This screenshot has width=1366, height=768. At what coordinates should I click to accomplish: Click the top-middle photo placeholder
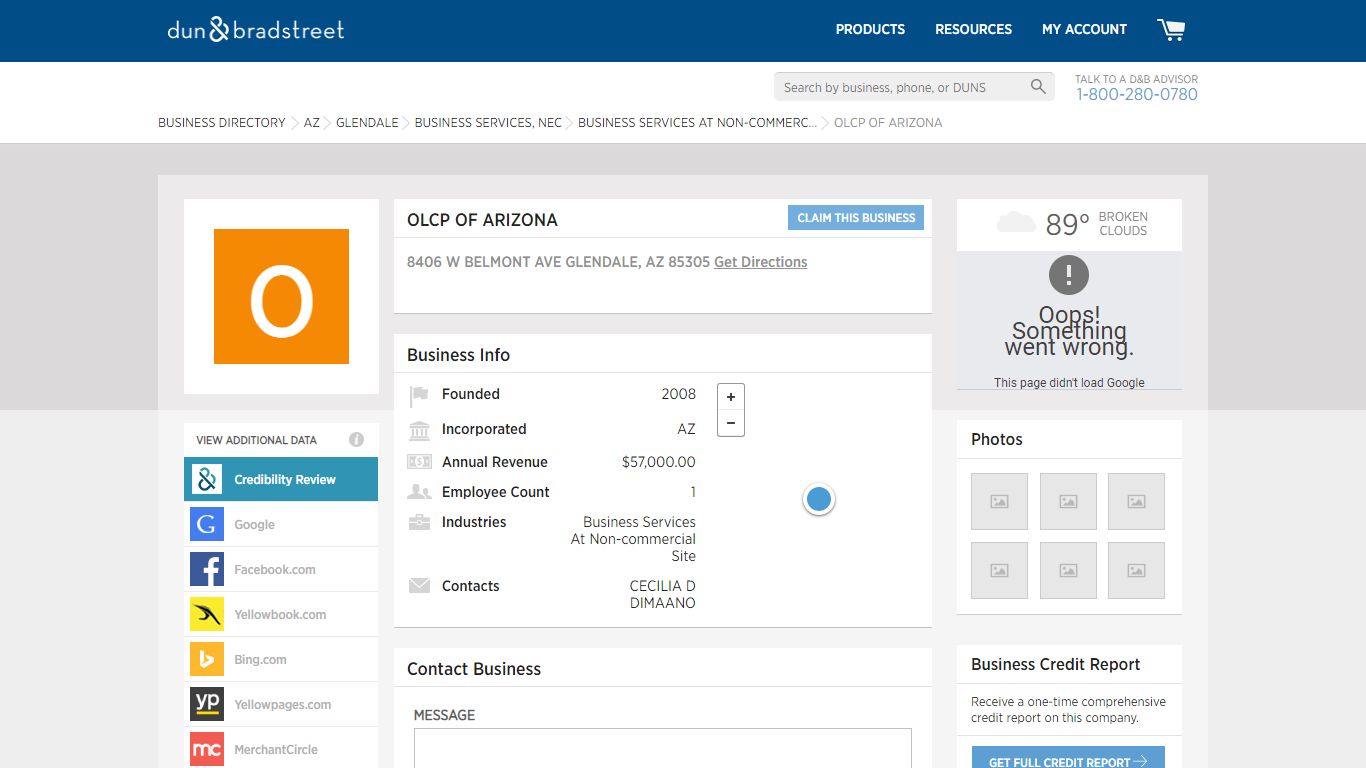[x=1068, y=501]
